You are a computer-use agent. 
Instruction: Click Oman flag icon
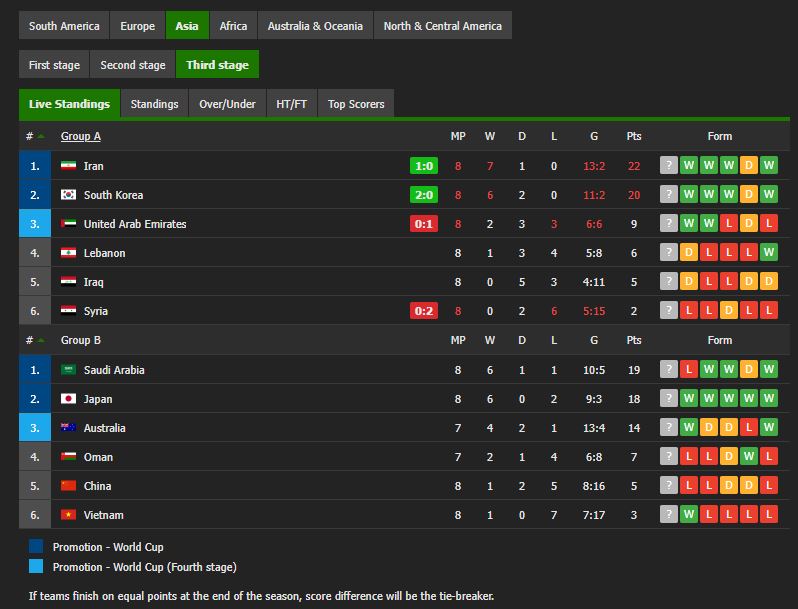point(68,456)
